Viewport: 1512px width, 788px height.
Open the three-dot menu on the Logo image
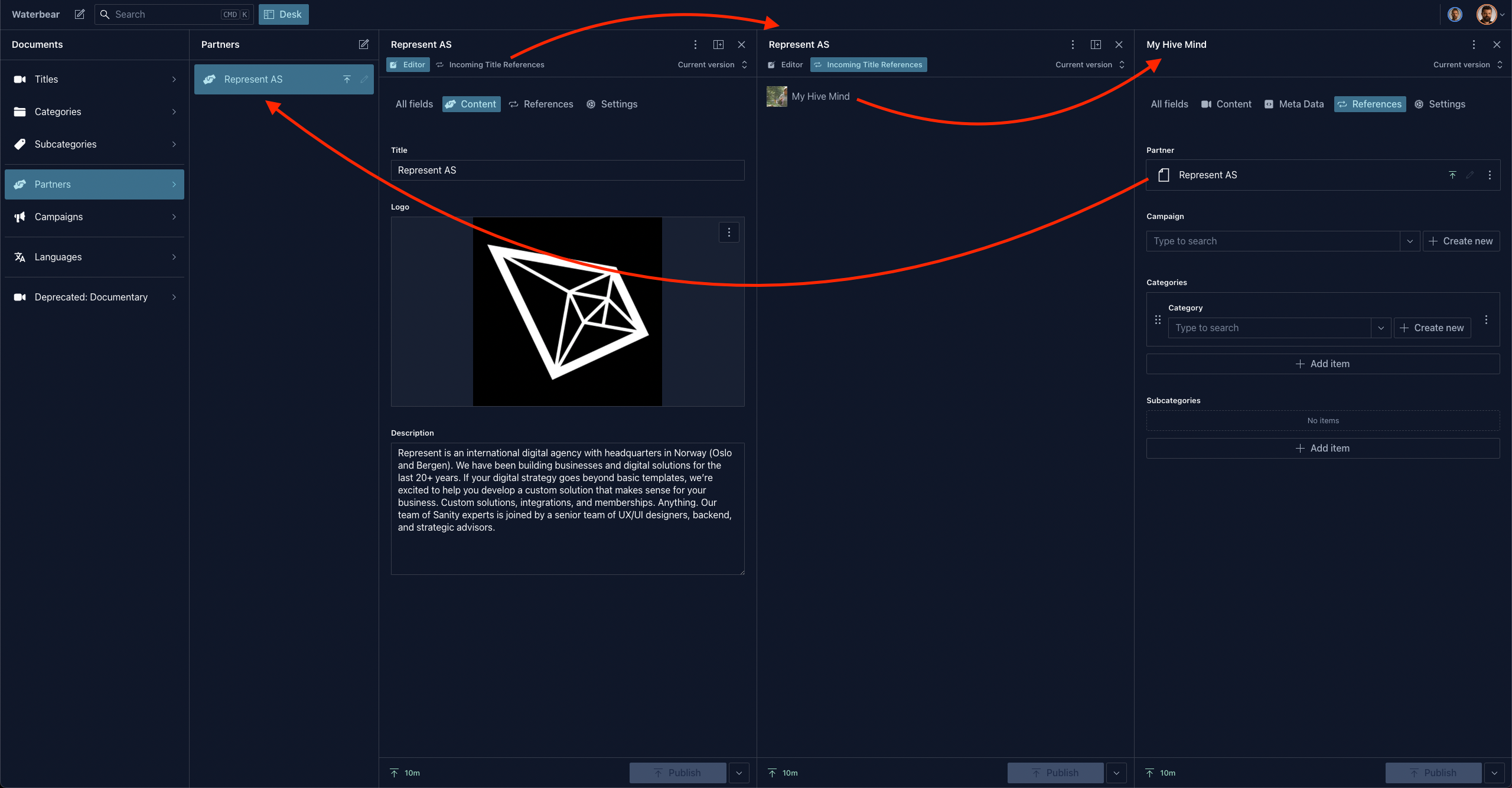coord(729,233)
